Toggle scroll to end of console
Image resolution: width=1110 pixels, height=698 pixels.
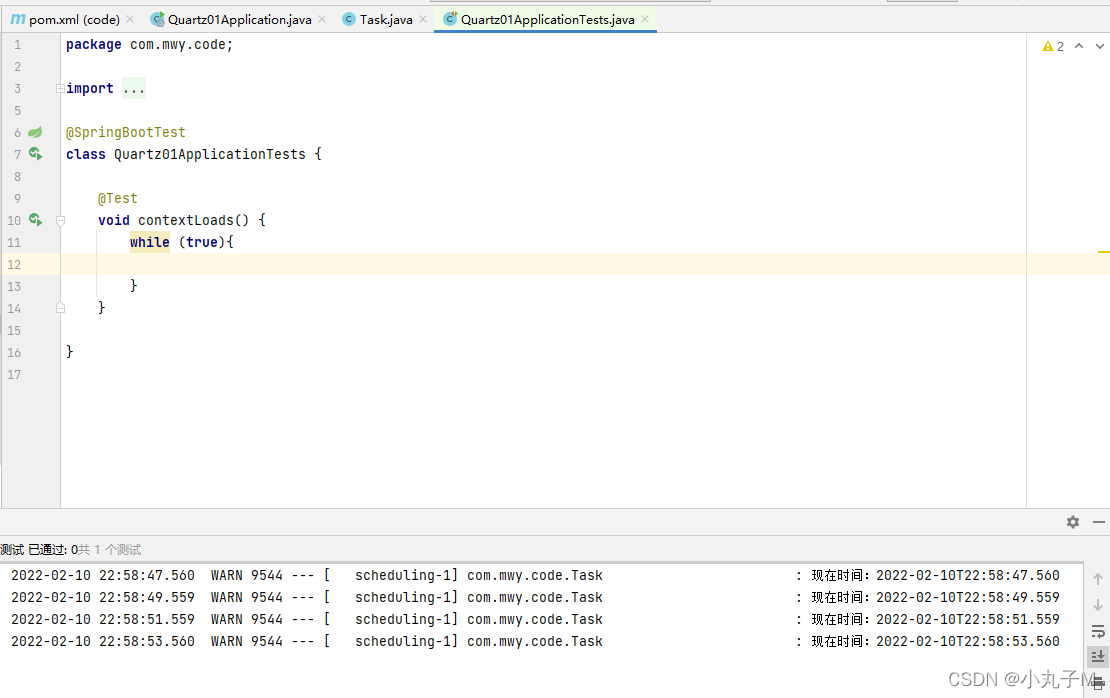(1098, 656)
